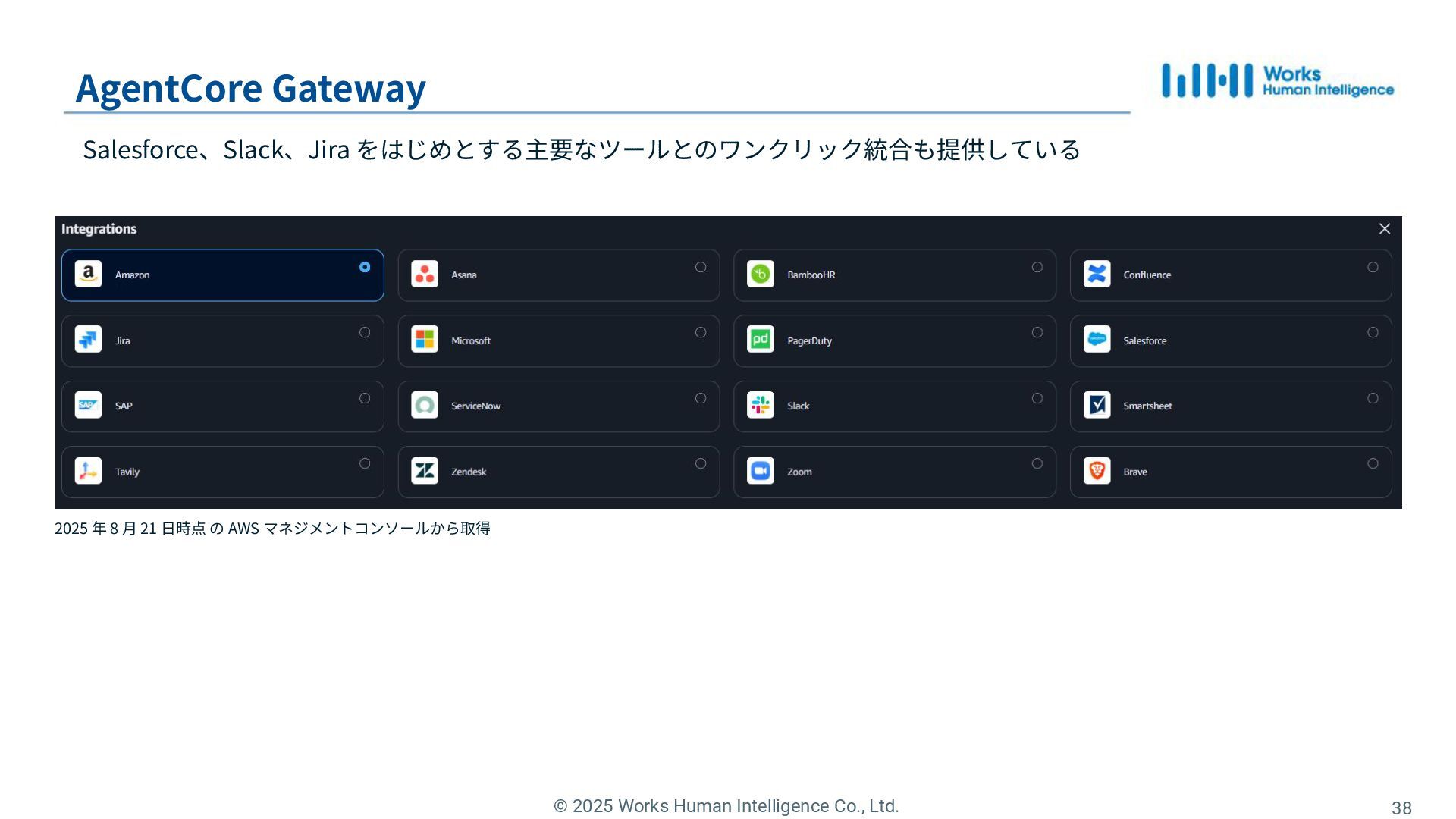
Task: Click the Jira logo icon
Action: 88,339
